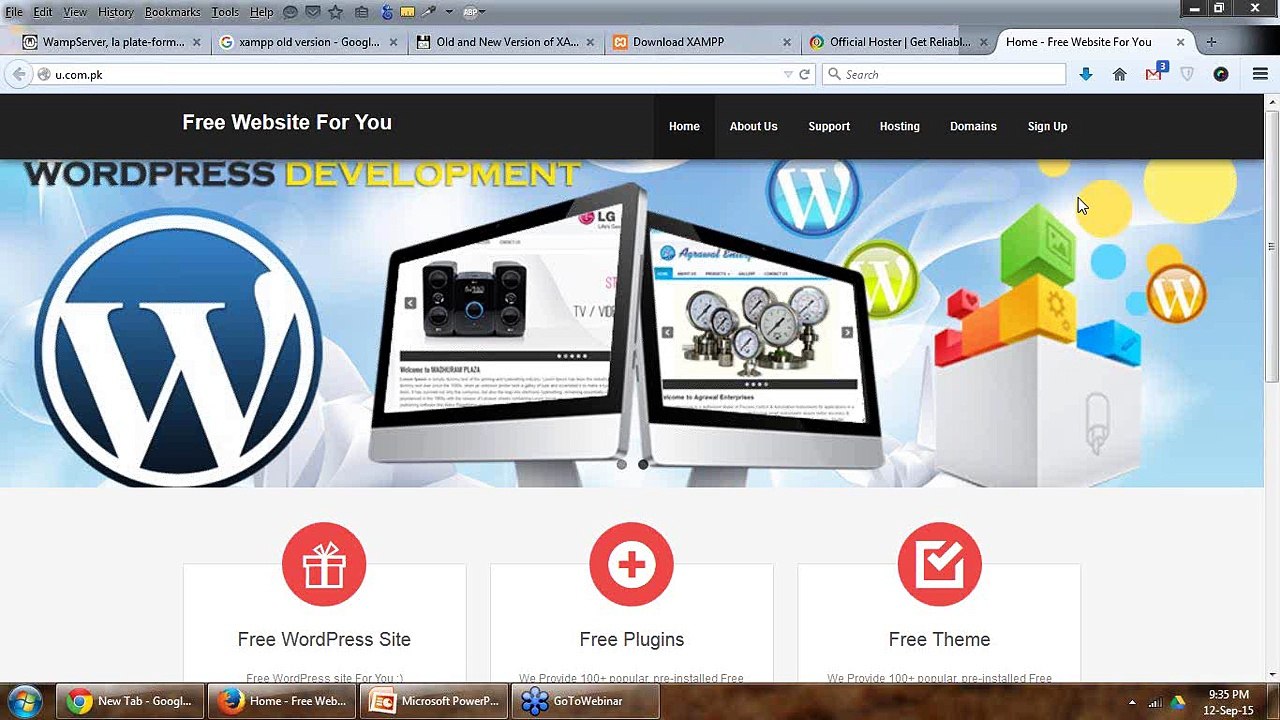Image resolution: width=1280 pixels, height=720 pixels.
Task: Click the large WordPress logo banner image
Action: (178, 347)
